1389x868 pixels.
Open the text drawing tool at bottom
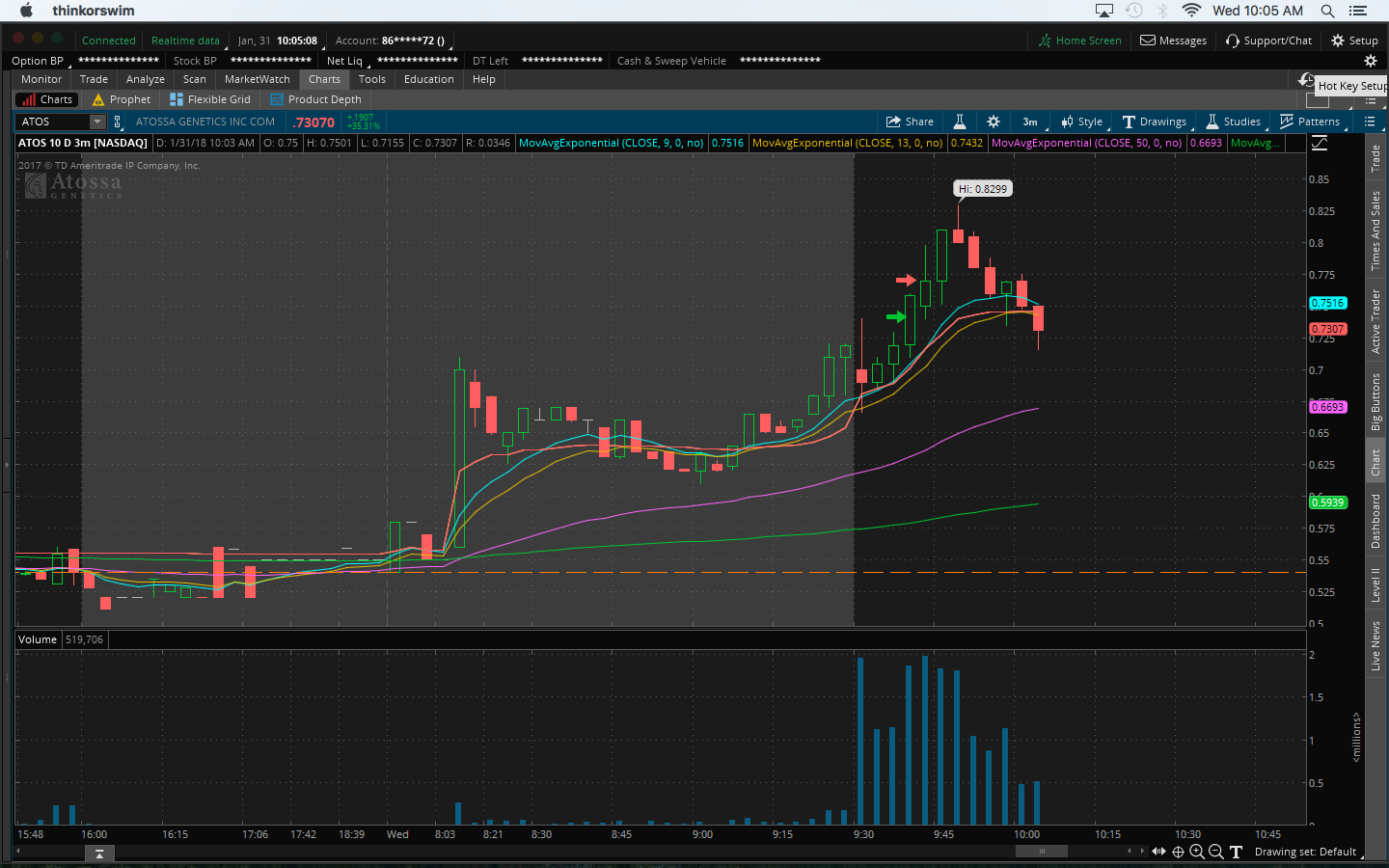click(1236, 852)
